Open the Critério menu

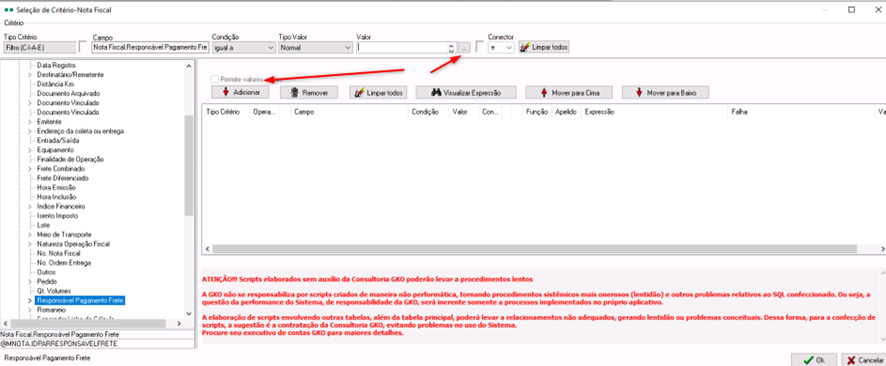(14, 23)
